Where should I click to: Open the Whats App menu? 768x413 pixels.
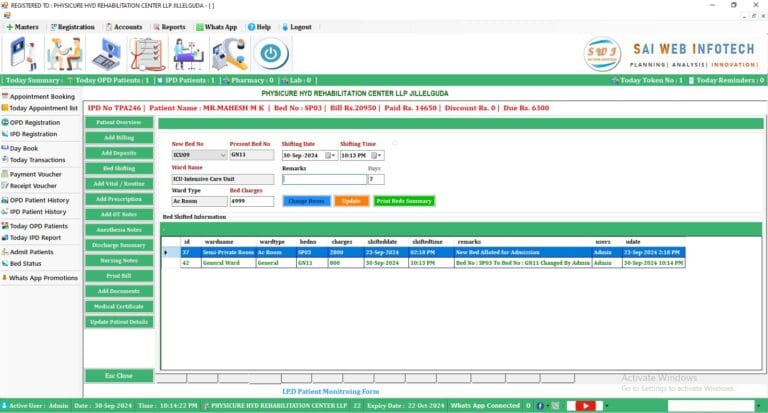tap(216, 27)
